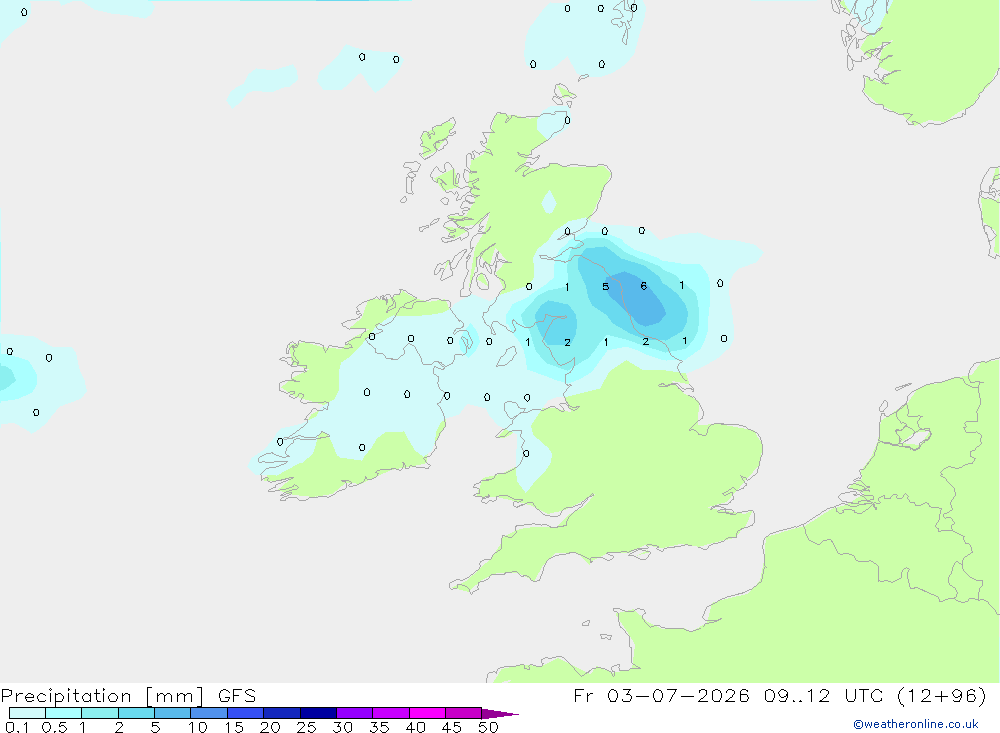This screenshot has height=733, width=1000.
Task: Pick the 40–45 mm magenta legend swatch
Action: click(427, 713)
